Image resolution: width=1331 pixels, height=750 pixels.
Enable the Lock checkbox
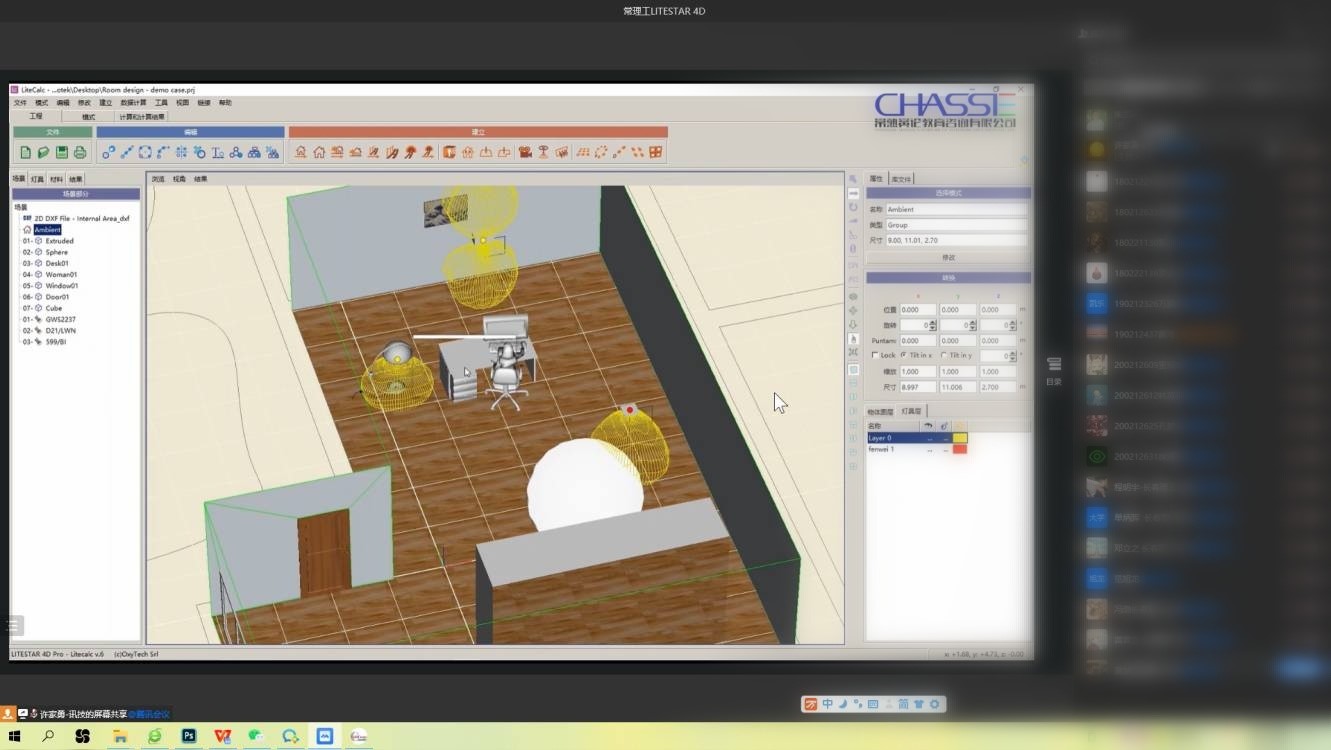click(875, 355)
